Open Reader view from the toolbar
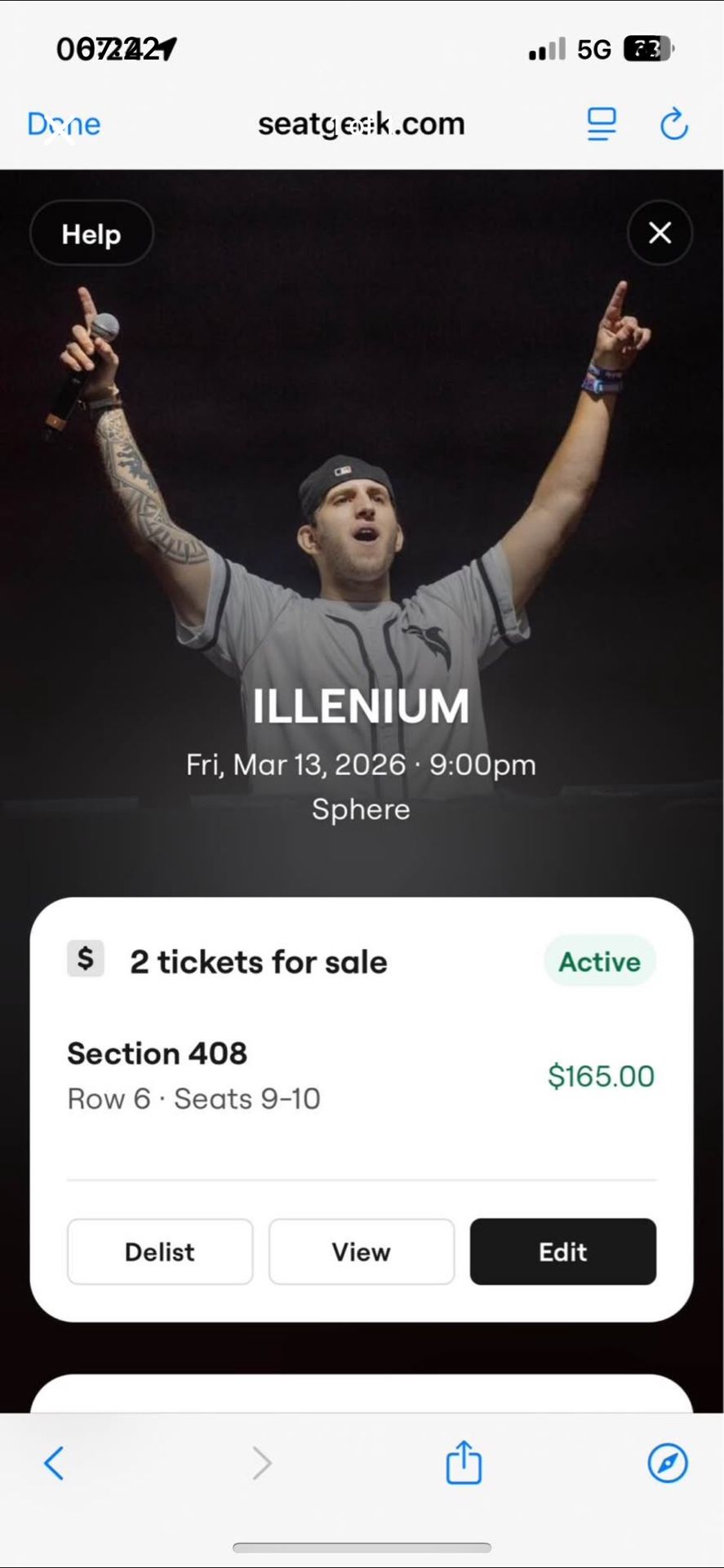Viewport: 724px width, 1568px height. (602, 124)
